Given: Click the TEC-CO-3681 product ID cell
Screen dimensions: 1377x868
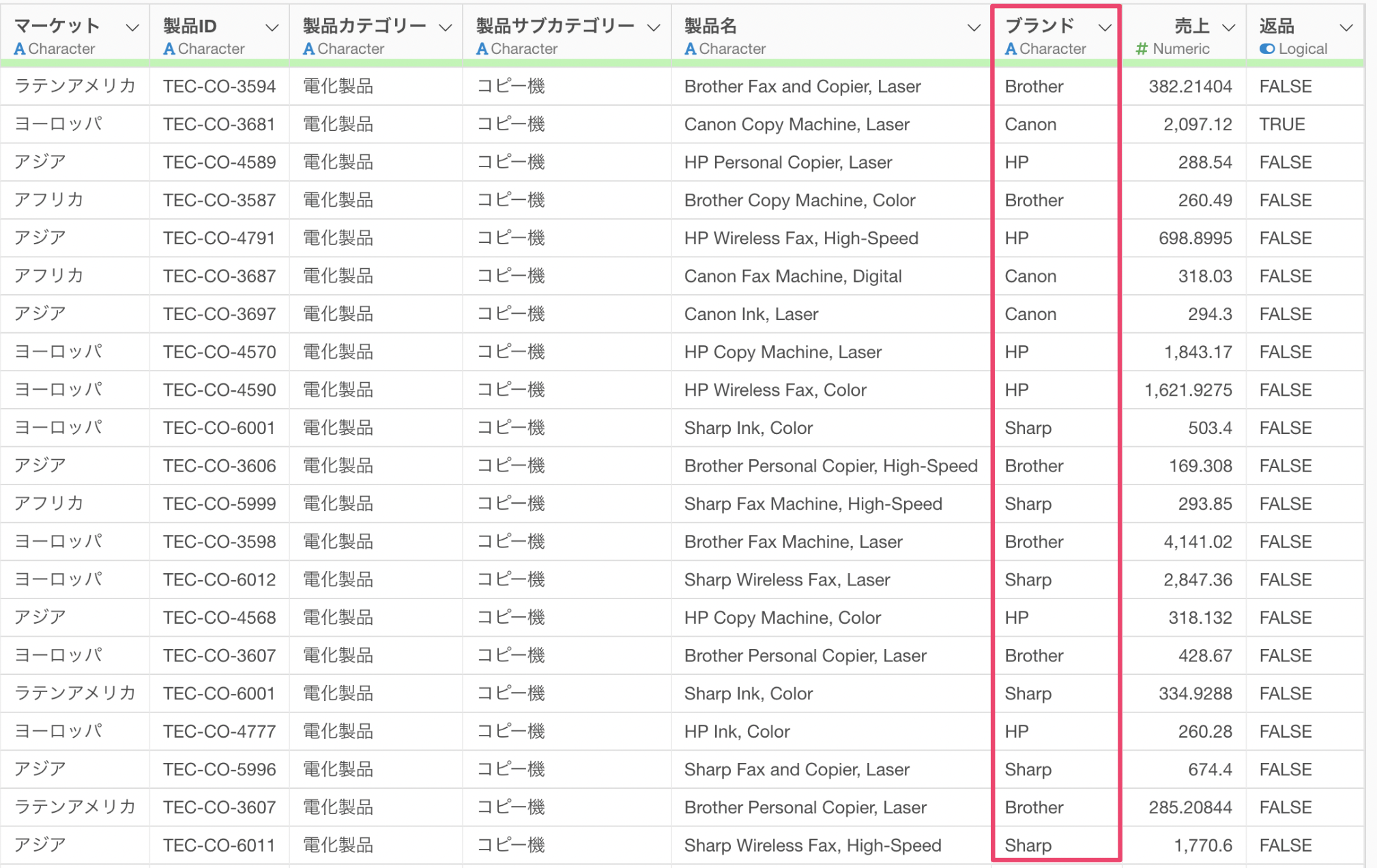Looking at the screenshot, I should click(x=219, y=125).
